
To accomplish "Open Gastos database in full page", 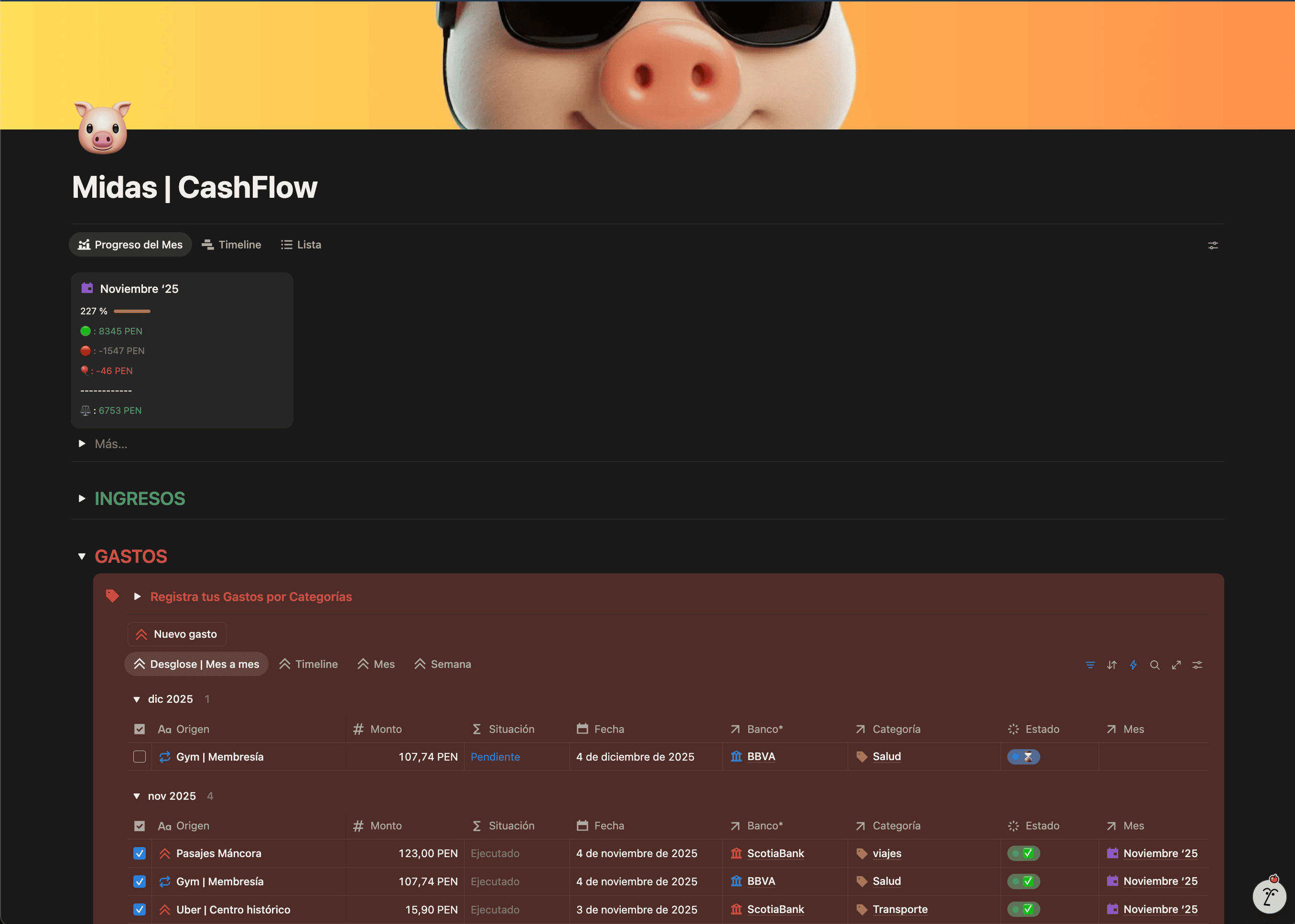I will 1176,665.
